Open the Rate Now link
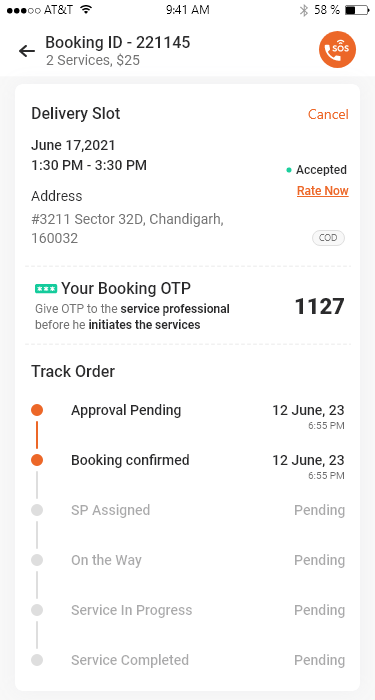This screenshot has width=375, height=700. (x=323, y=191)
